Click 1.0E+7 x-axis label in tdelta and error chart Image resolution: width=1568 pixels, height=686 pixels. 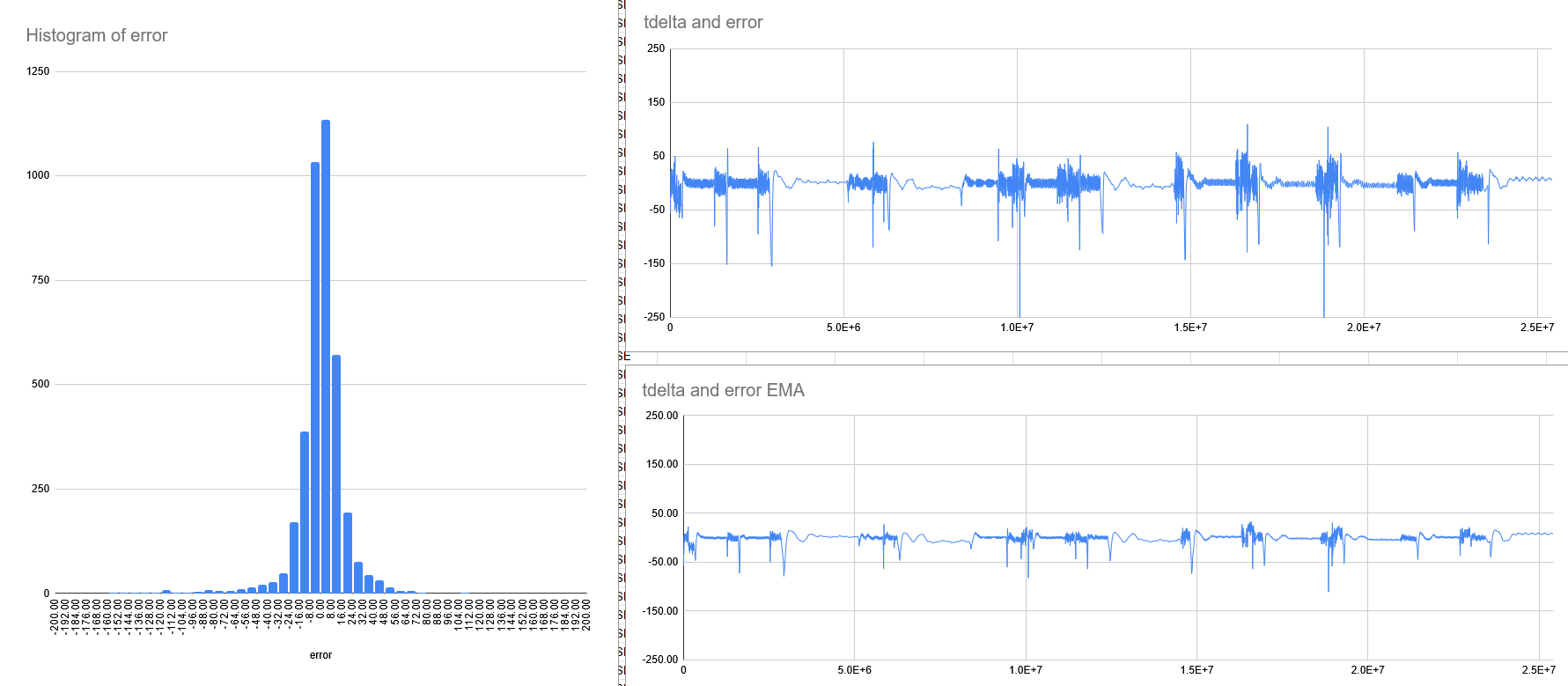[1017, 328]
